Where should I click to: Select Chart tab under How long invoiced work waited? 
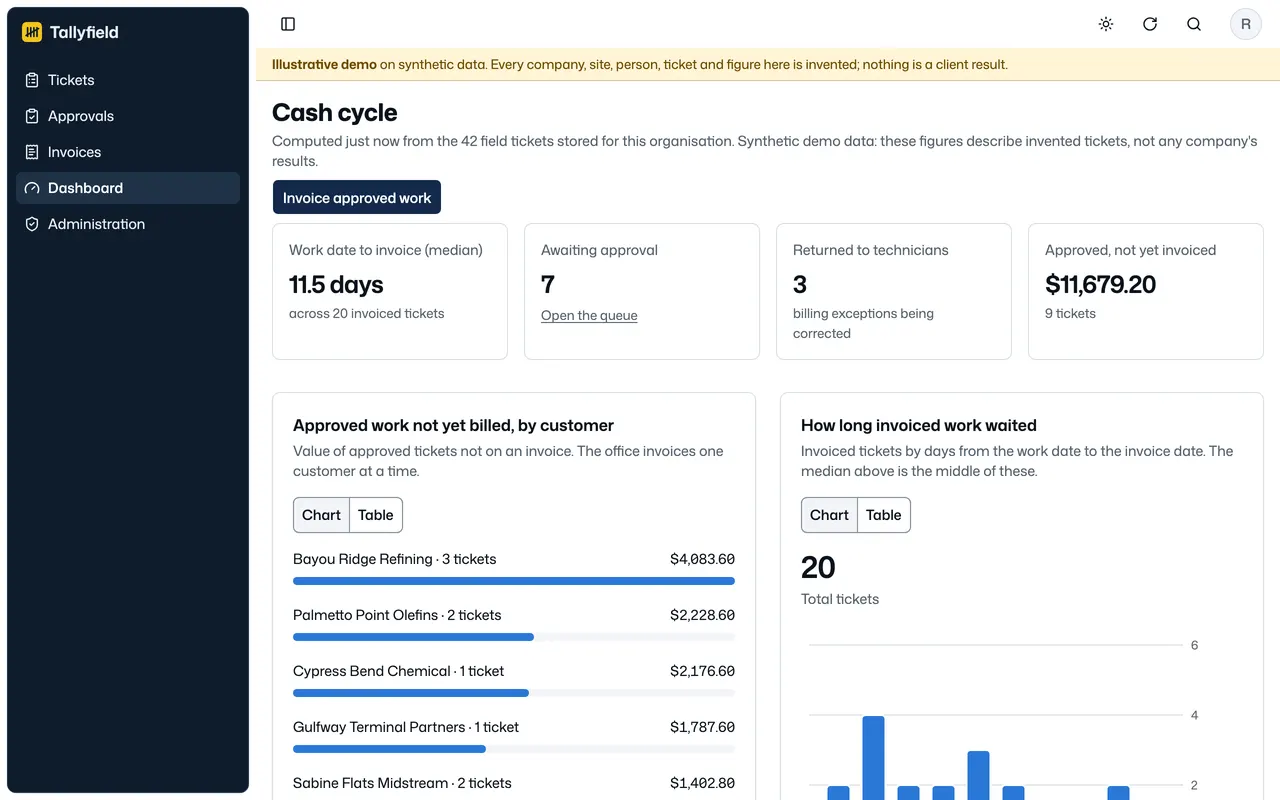[829, 515]
